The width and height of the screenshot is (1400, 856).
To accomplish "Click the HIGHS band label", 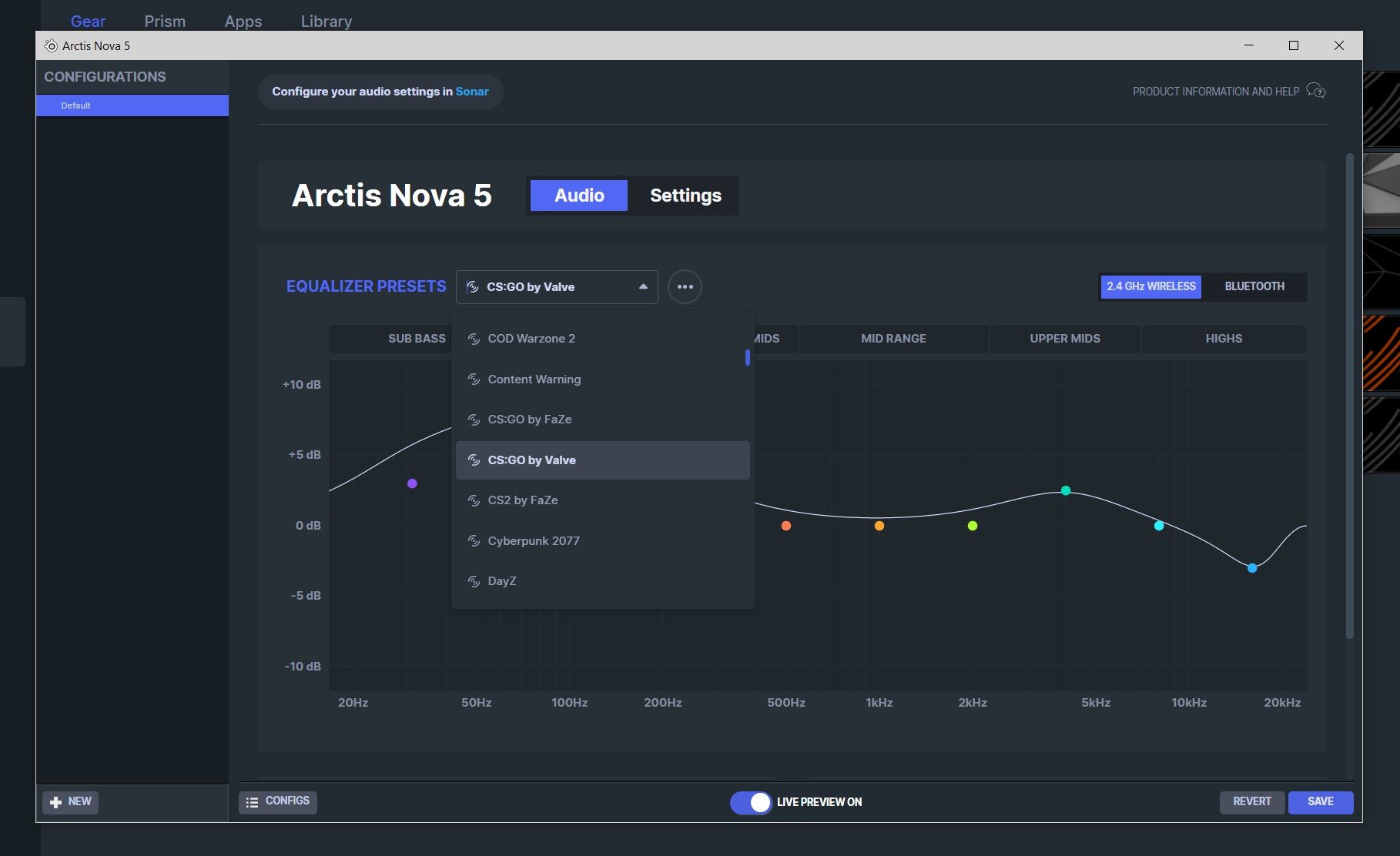I will tap(1224, 339).
